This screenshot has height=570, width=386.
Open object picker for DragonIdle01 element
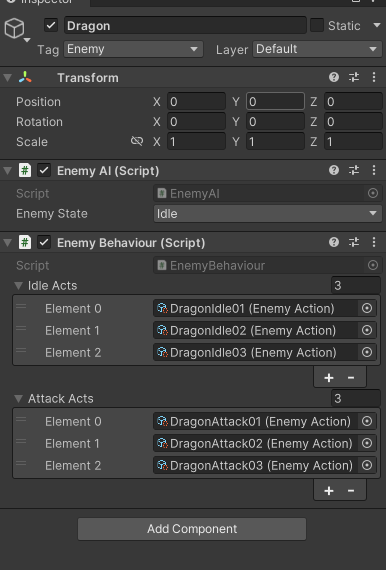coord(367,308)
